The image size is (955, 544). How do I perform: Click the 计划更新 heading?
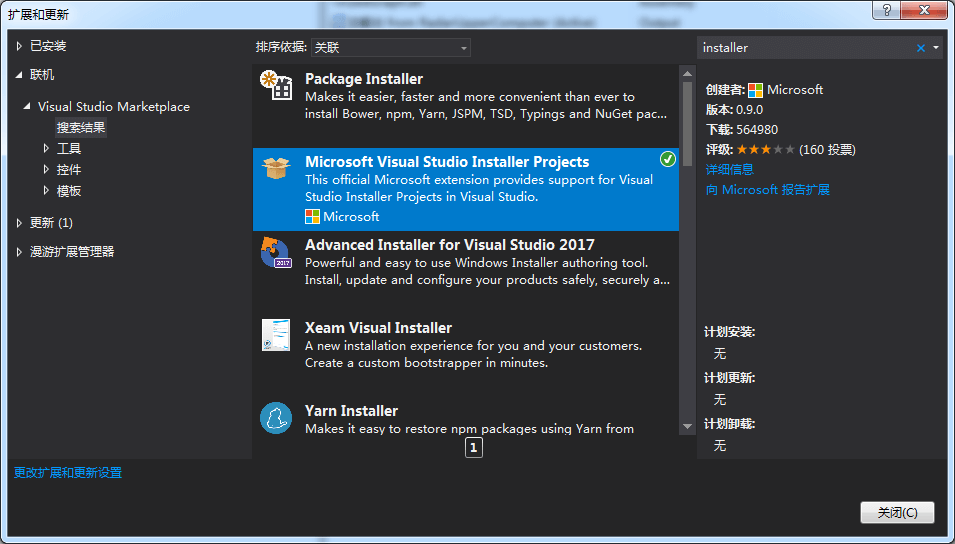730,378
